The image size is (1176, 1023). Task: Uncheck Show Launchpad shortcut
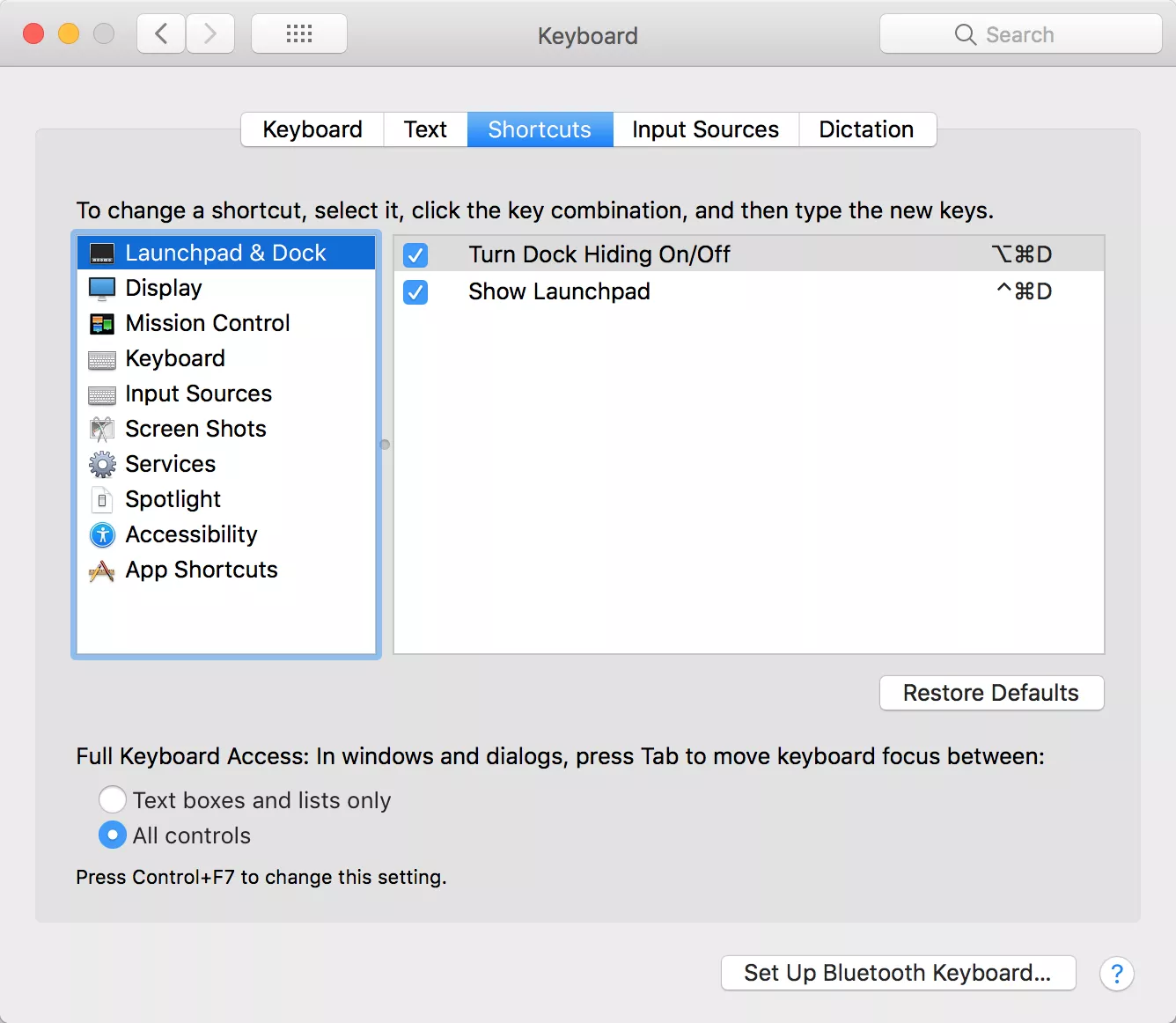415,292
